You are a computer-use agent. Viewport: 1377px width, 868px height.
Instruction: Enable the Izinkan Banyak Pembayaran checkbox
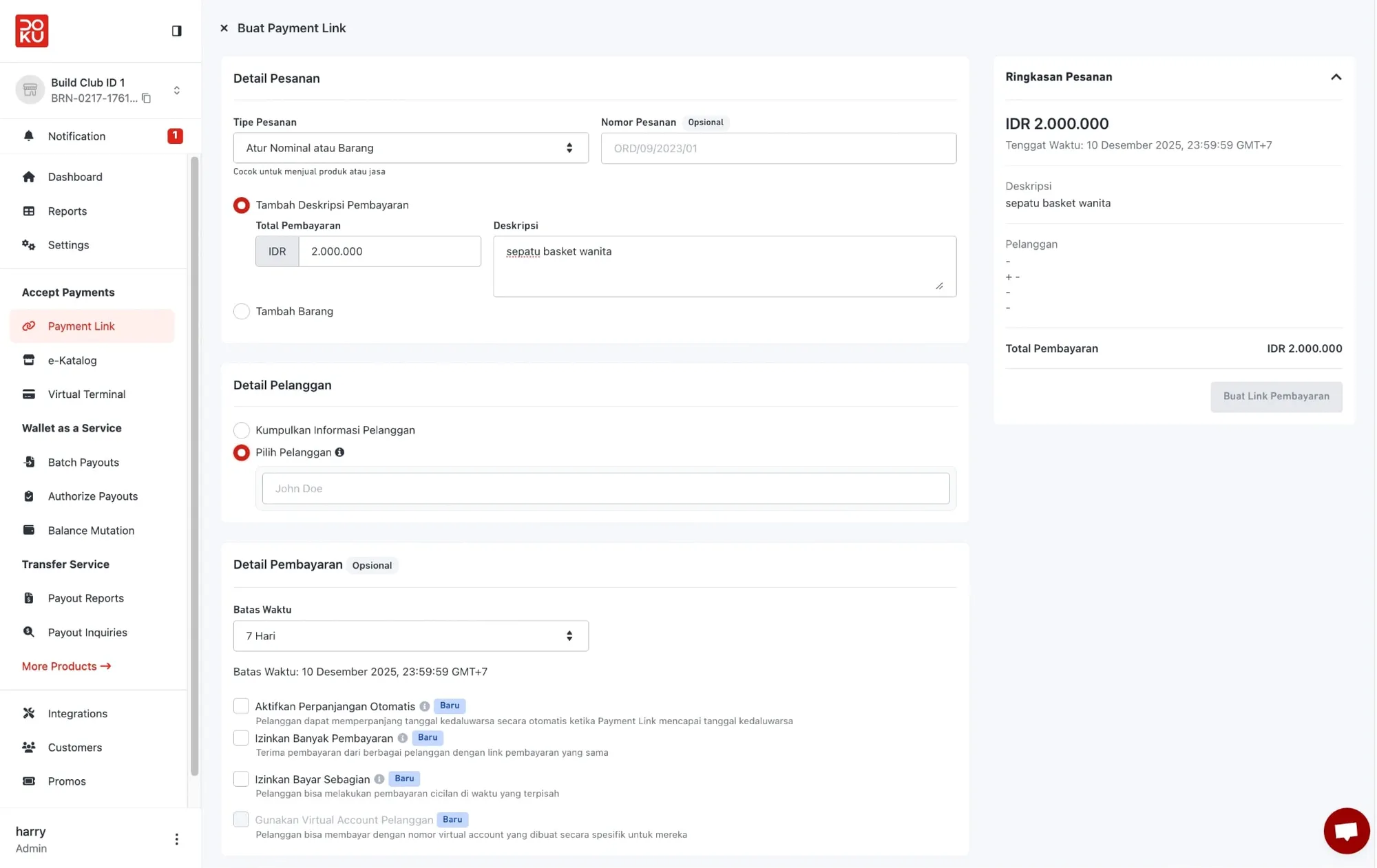[241, 738]
